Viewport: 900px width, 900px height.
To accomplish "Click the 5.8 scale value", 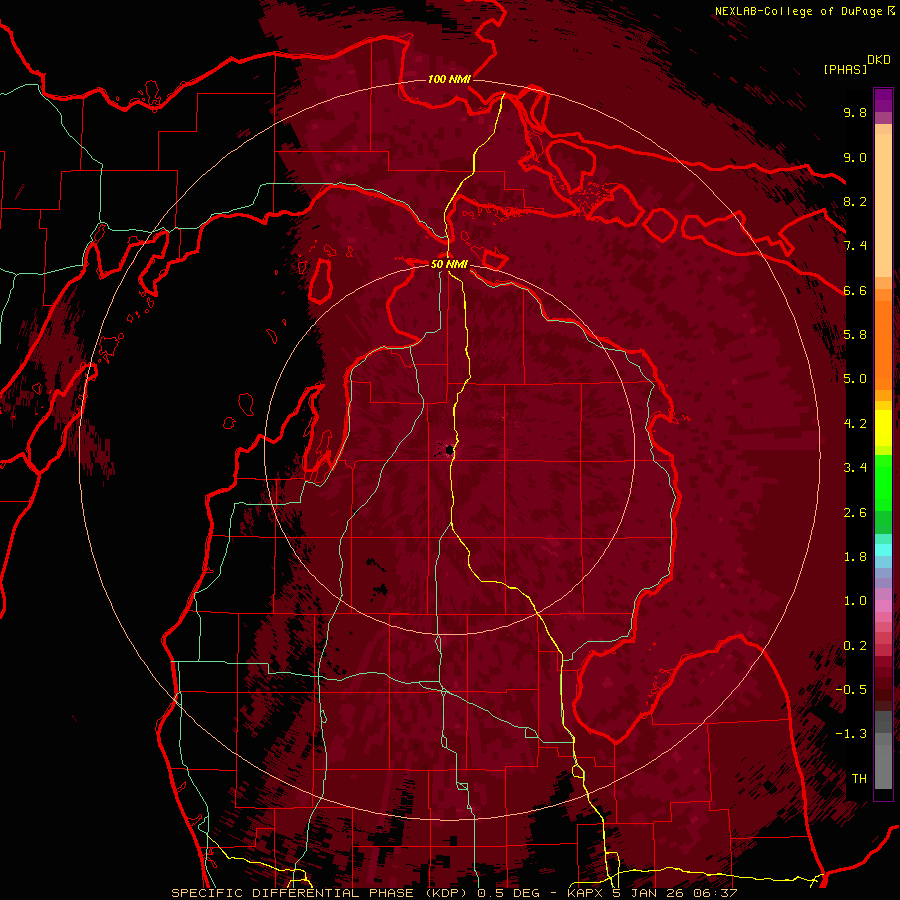I will 855,335.
